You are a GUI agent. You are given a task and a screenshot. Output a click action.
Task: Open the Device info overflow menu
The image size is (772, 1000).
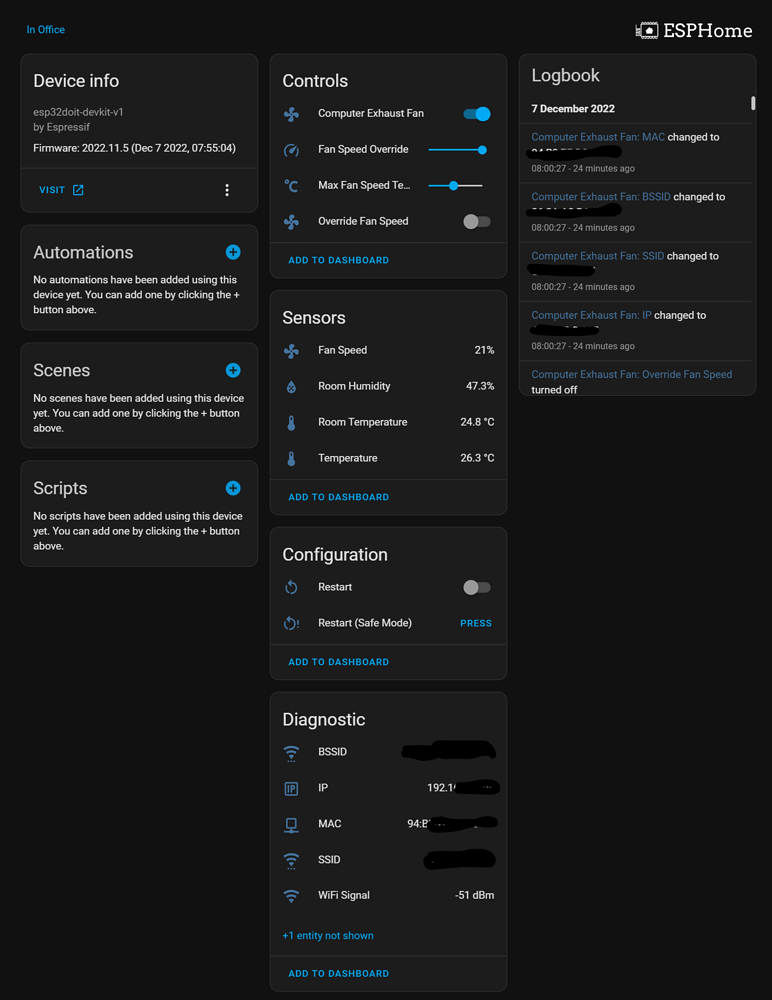(227, 190)
